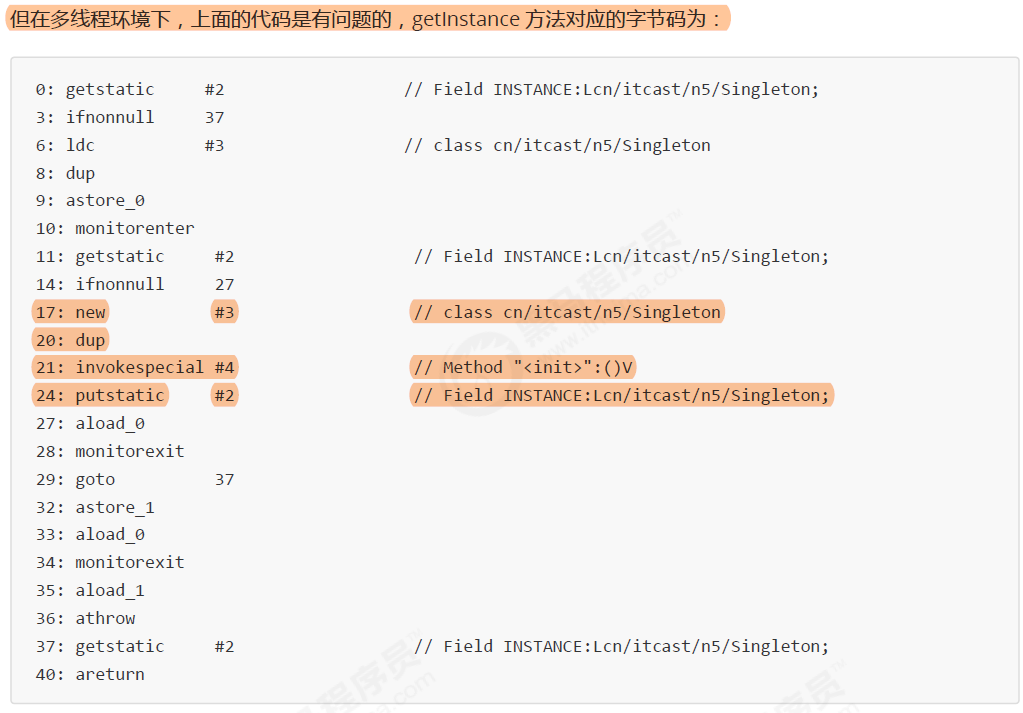
Task: Click the Field INSTANCE comment on line 37
Action: (621, 646)
